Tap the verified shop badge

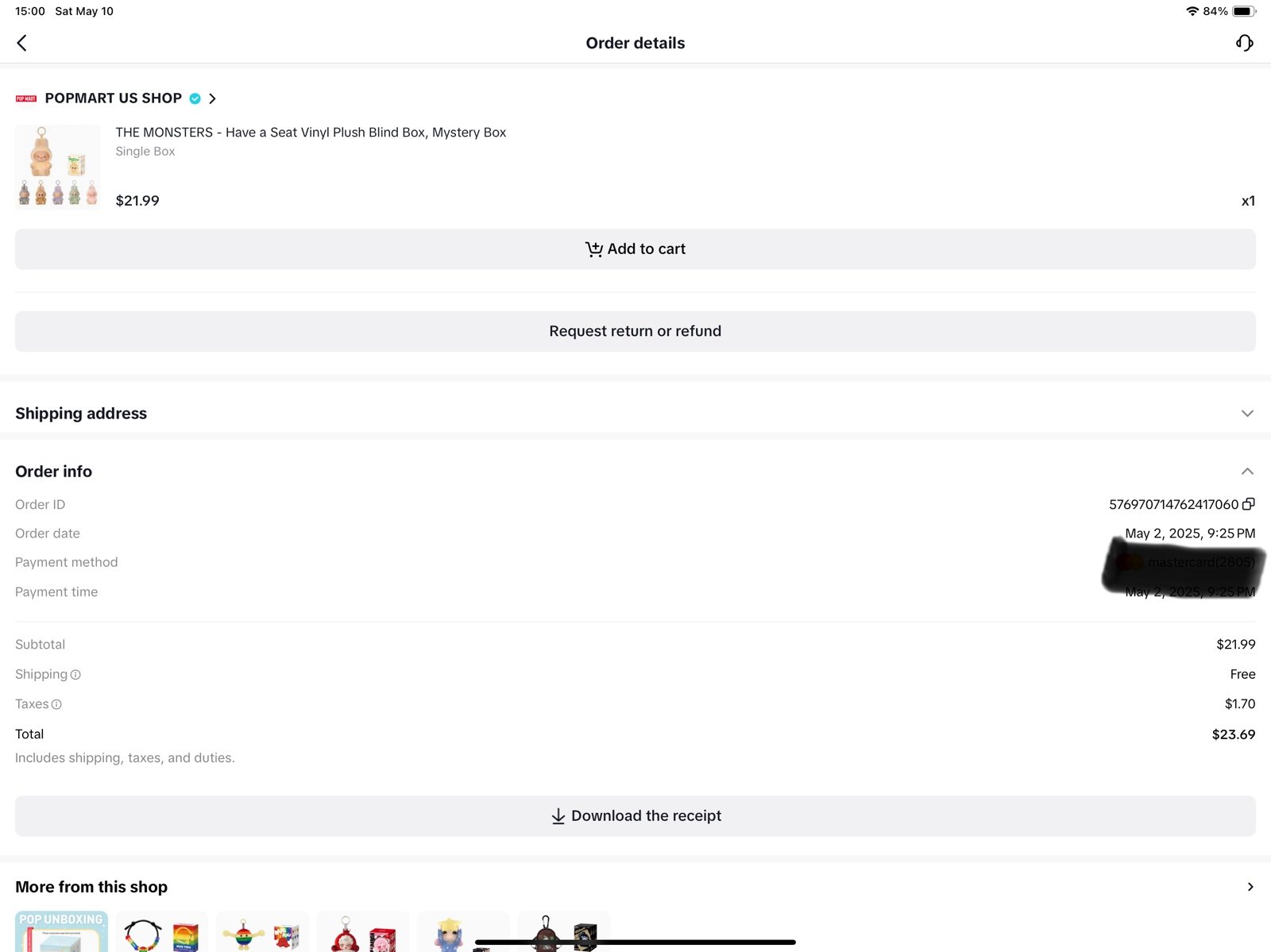tap(195, 98)
